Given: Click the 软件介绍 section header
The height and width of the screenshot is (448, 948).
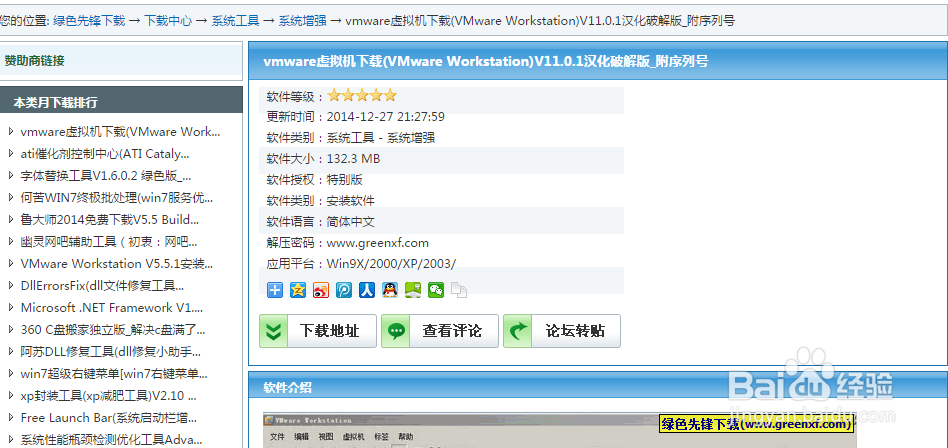Looking at the screenshot, I should click(x=288, y=388).
